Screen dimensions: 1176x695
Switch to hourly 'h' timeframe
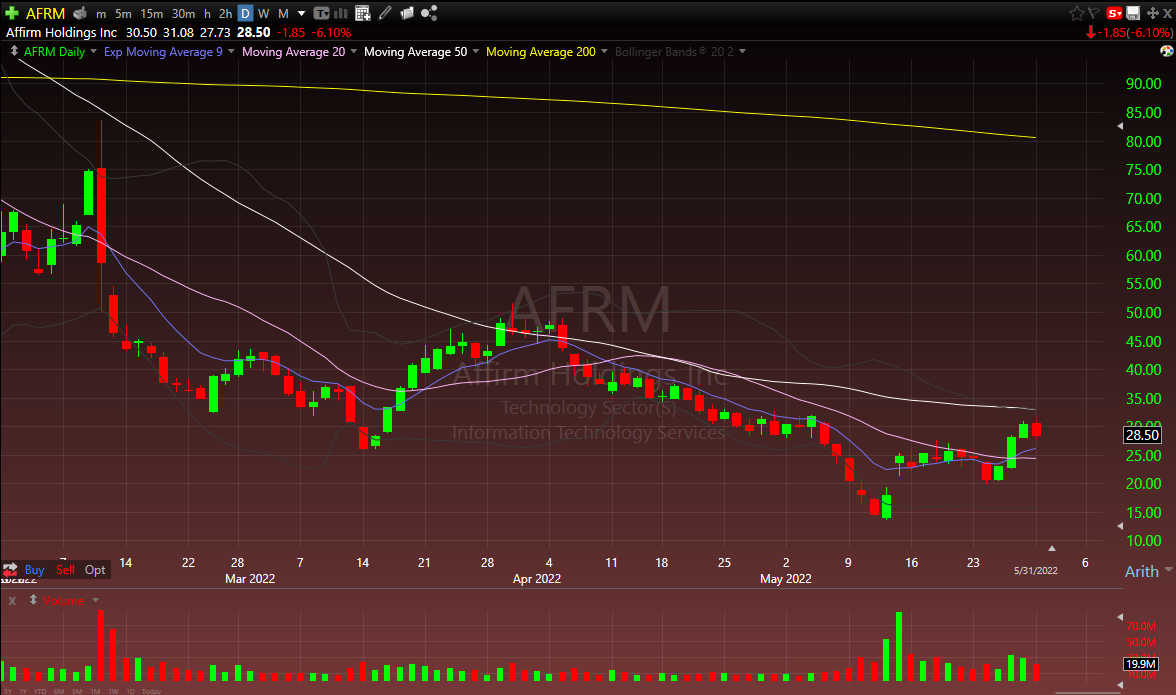coord(208,13)
